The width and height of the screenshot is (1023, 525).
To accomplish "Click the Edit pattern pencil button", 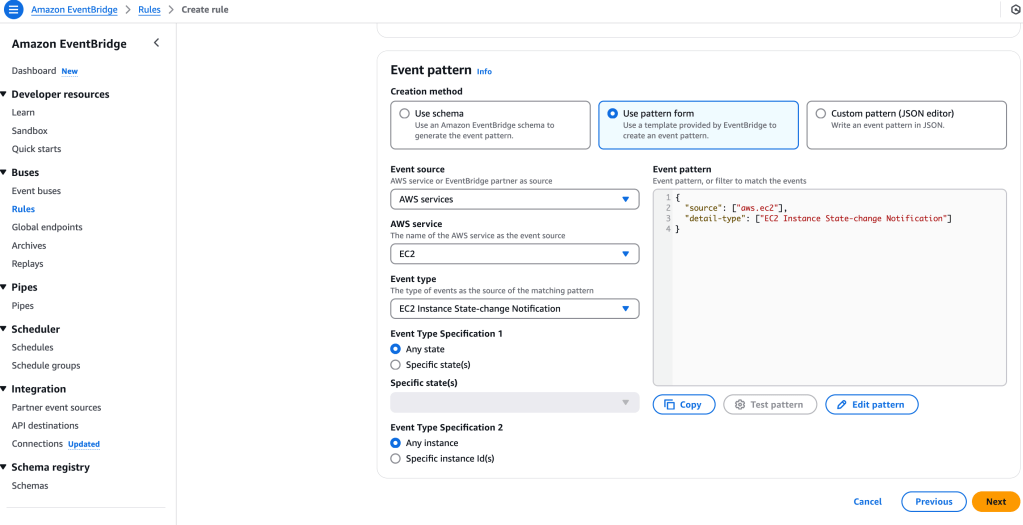I will coord(871,404).
